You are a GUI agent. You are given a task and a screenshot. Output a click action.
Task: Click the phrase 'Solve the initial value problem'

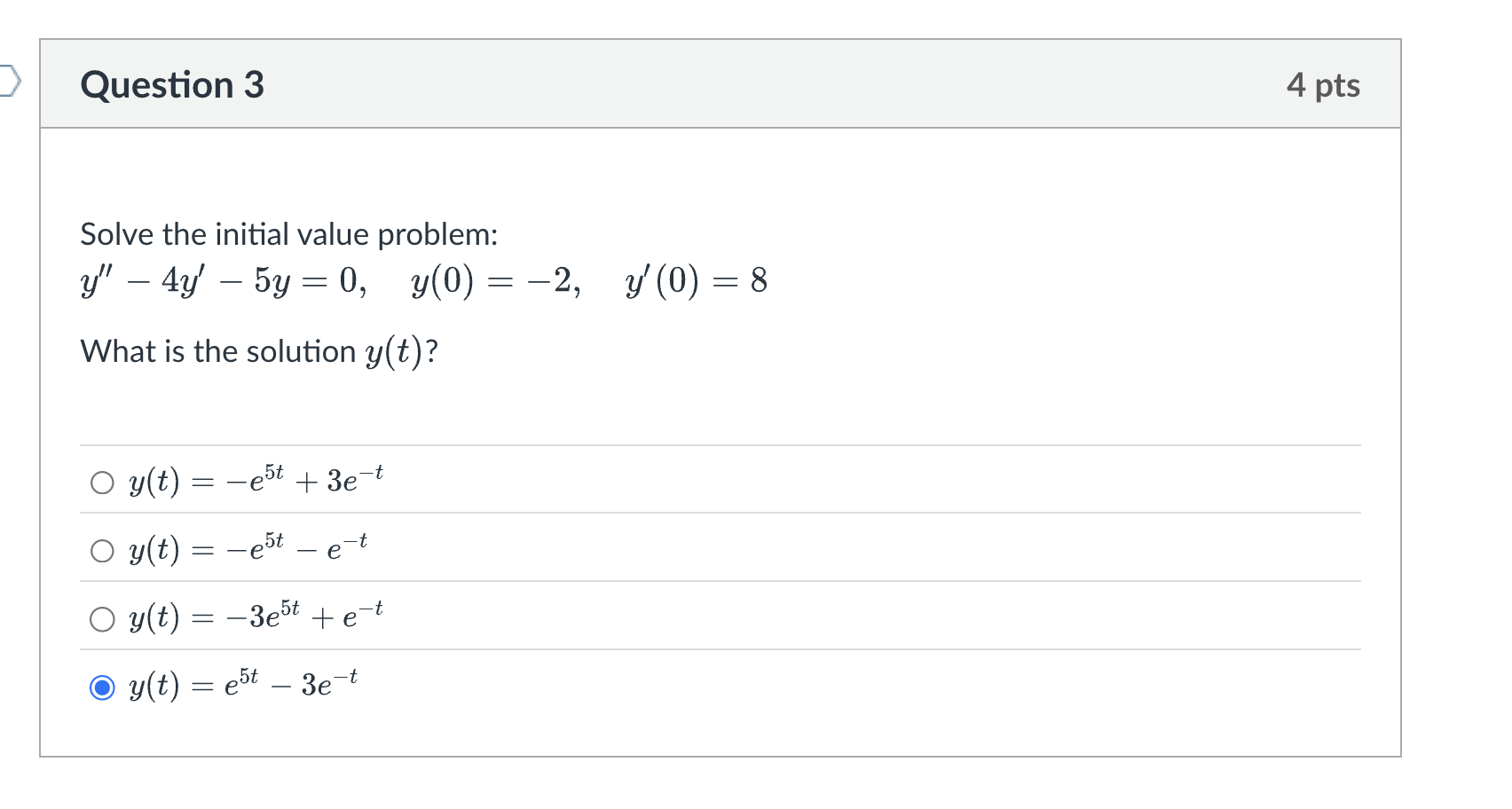(288, 233)
